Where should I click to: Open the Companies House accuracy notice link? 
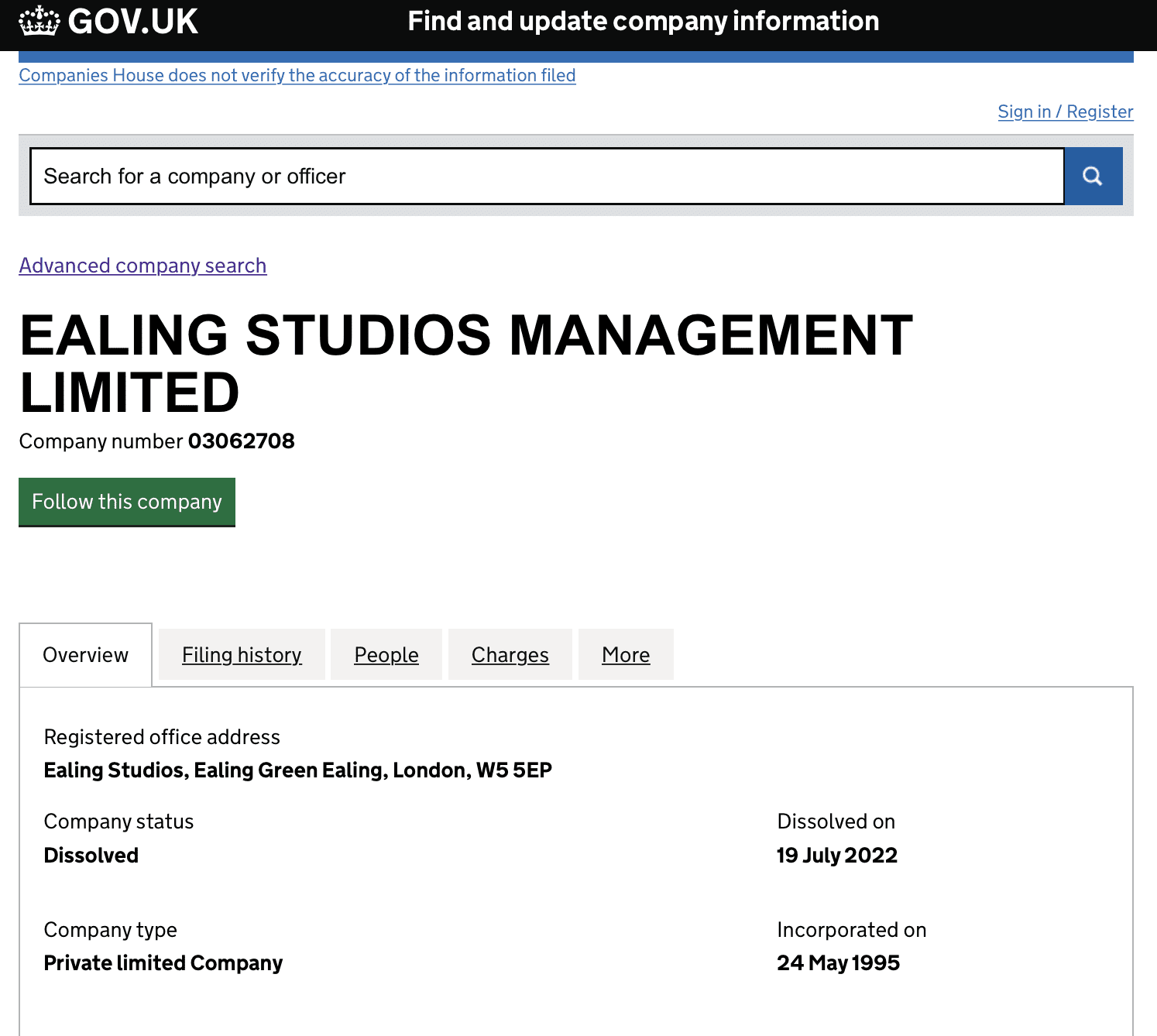297,75
